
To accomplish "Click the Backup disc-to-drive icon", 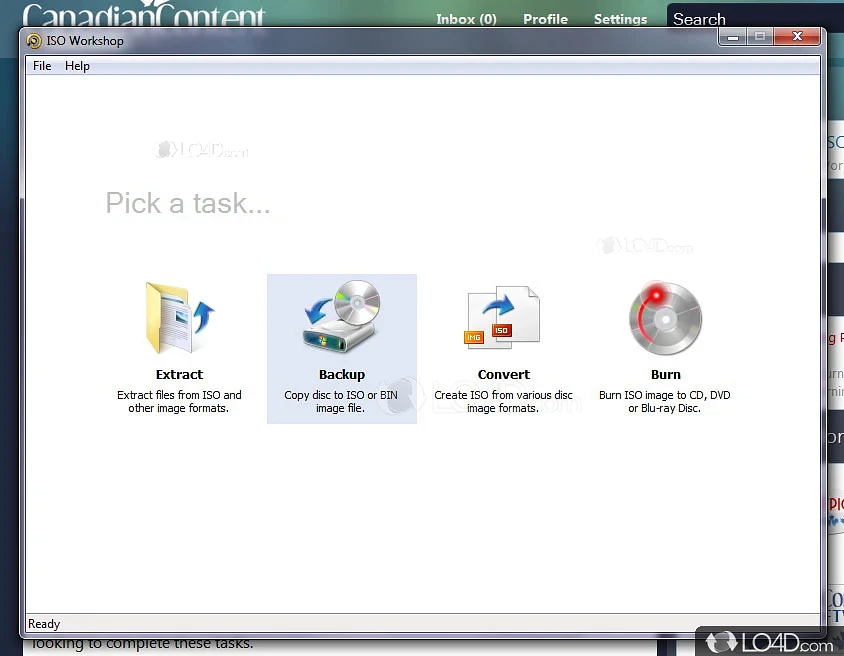I will tap(342, 316).
